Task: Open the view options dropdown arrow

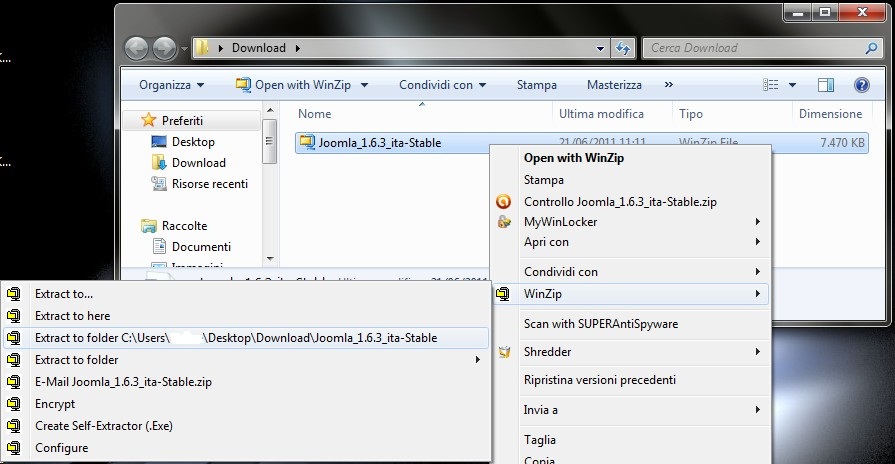Action: pos(792,85)
